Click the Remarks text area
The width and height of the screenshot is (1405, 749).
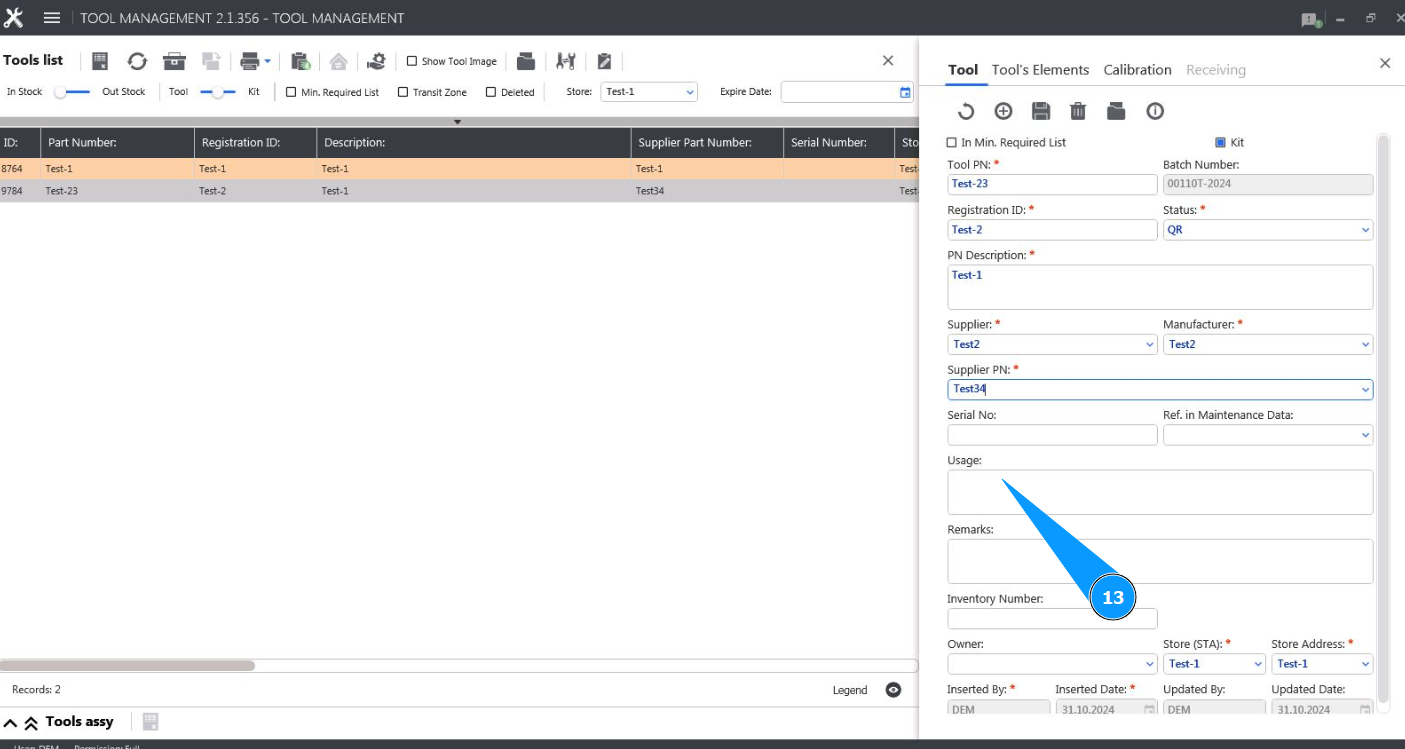(1160, 561)
